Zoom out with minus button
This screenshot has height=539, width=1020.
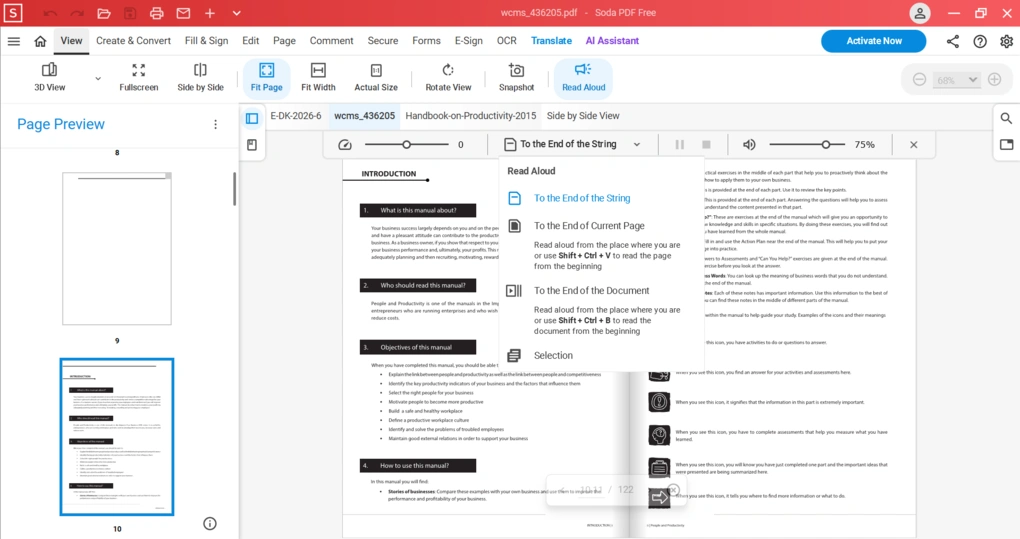point(919,79)
